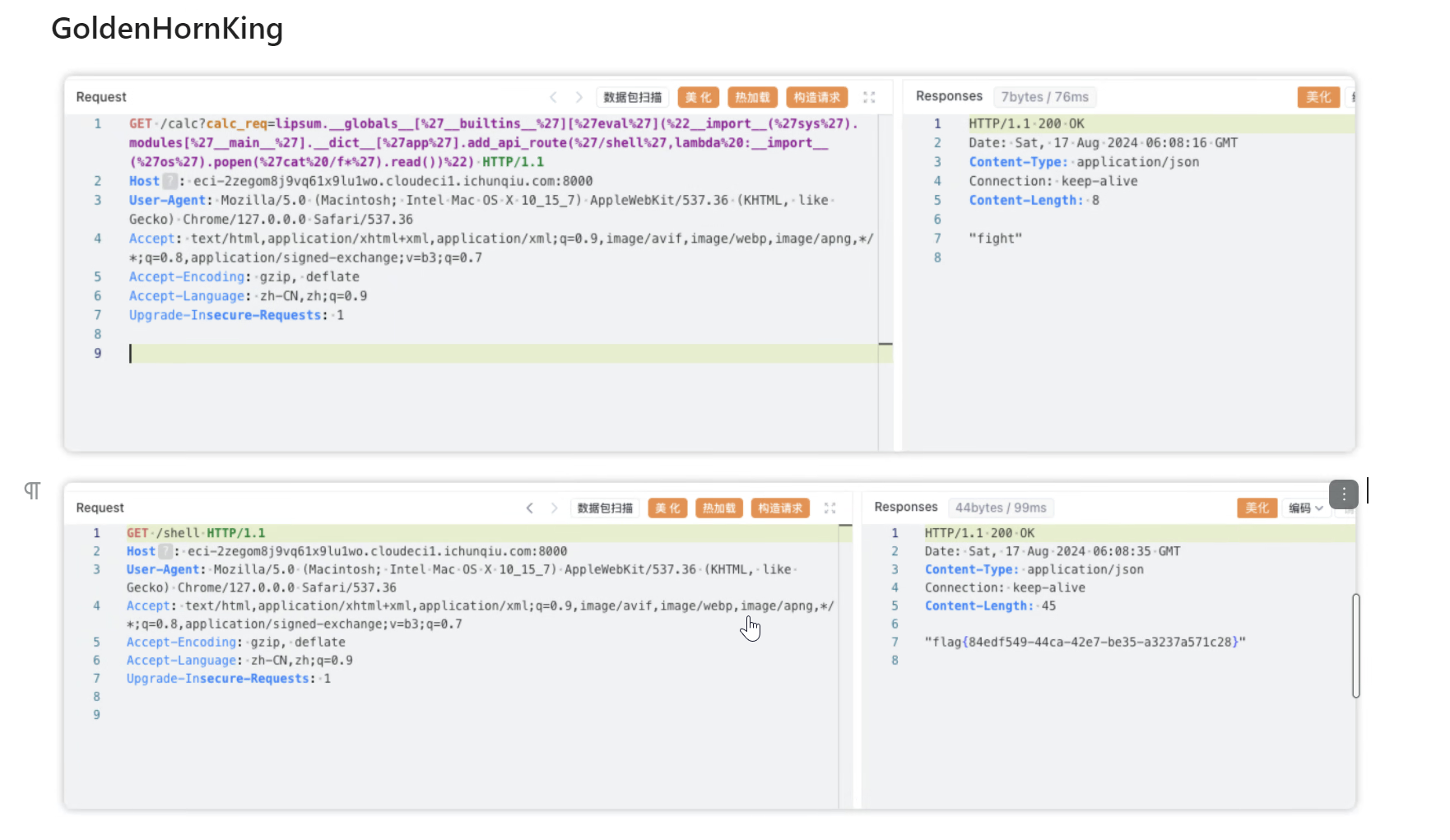Click next-request arrow in bottom Request panel
This screenshot has height=840, width=1450.
(x=554, y=508)
